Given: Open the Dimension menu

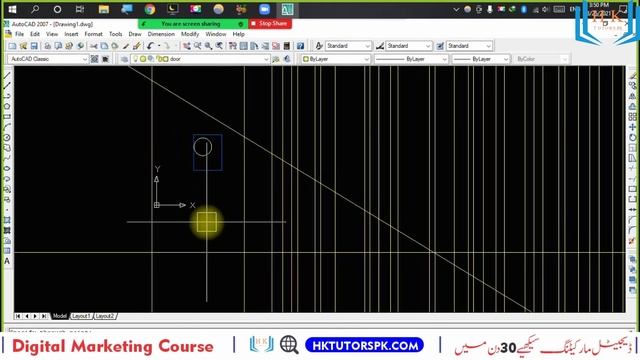Looking at the screenshot, I should click(161, 34).
